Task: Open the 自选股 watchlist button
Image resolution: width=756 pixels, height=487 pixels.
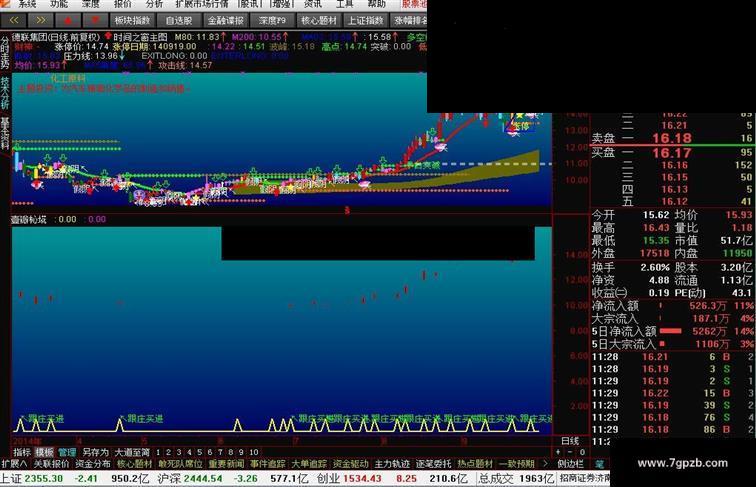Action: coord(179,20)
